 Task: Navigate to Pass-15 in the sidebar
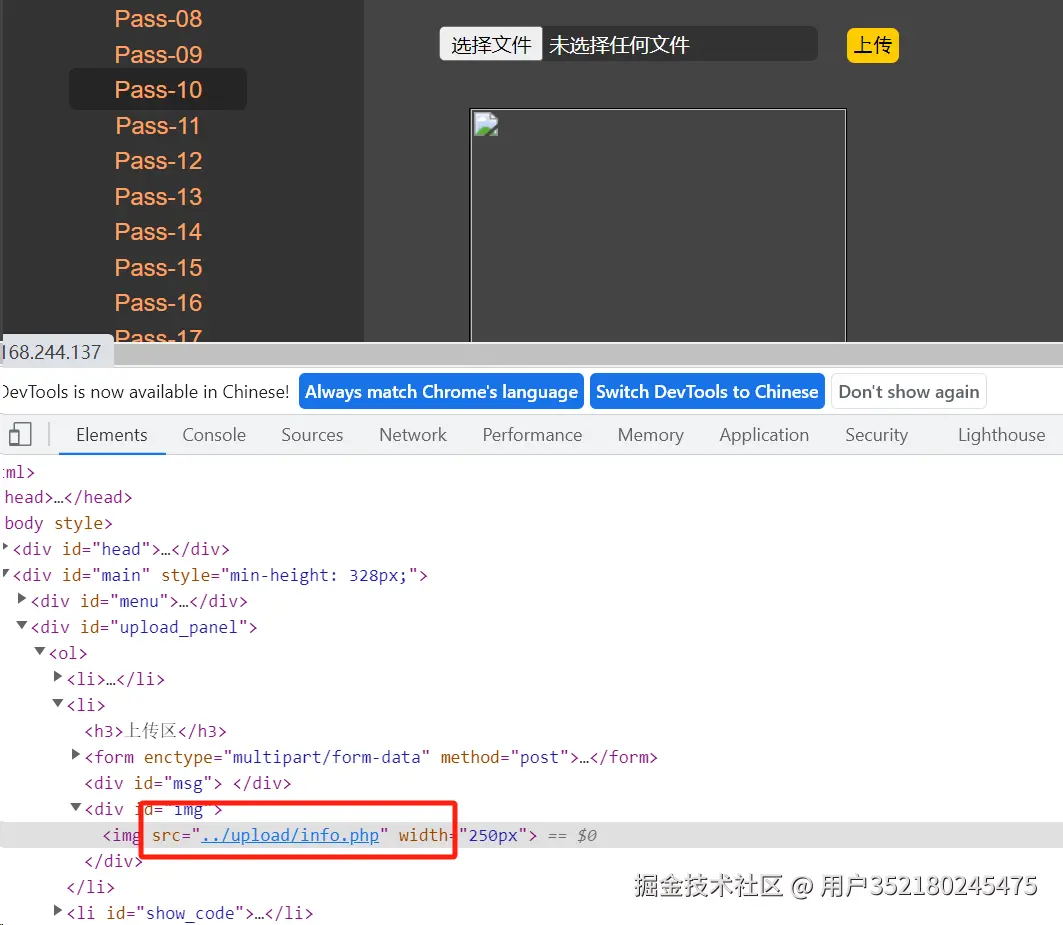158,267
